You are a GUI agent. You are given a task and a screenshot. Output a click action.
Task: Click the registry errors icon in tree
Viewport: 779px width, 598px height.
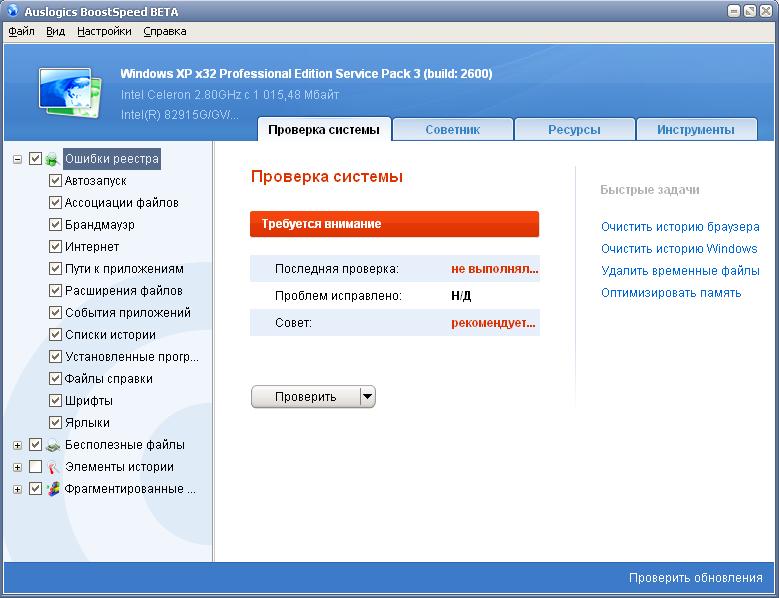click(x=52, y=159)
